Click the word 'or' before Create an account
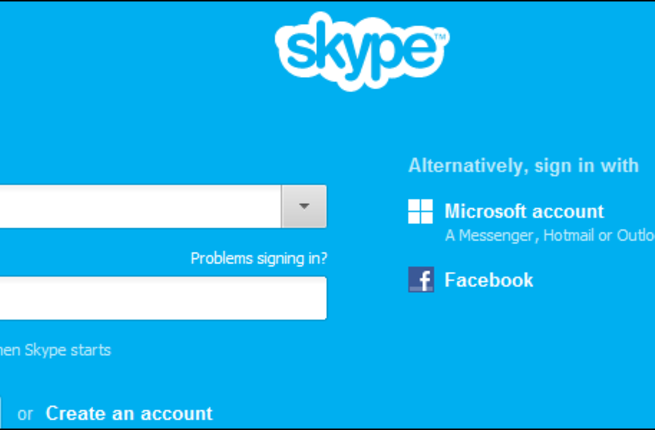 [25, 413]
